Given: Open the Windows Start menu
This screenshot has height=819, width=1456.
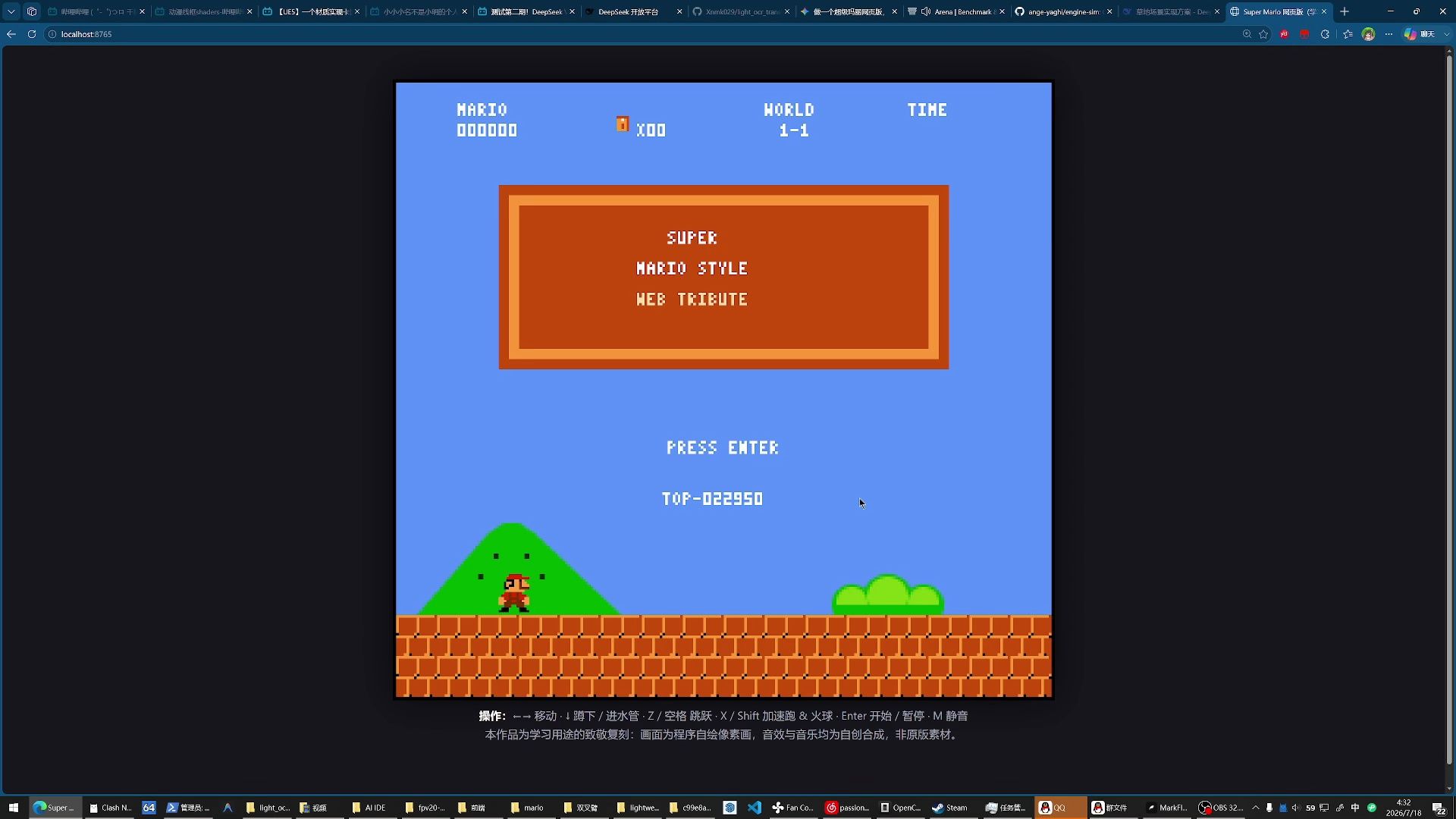Looking at the screenshot, I should [x=13, y=808].
